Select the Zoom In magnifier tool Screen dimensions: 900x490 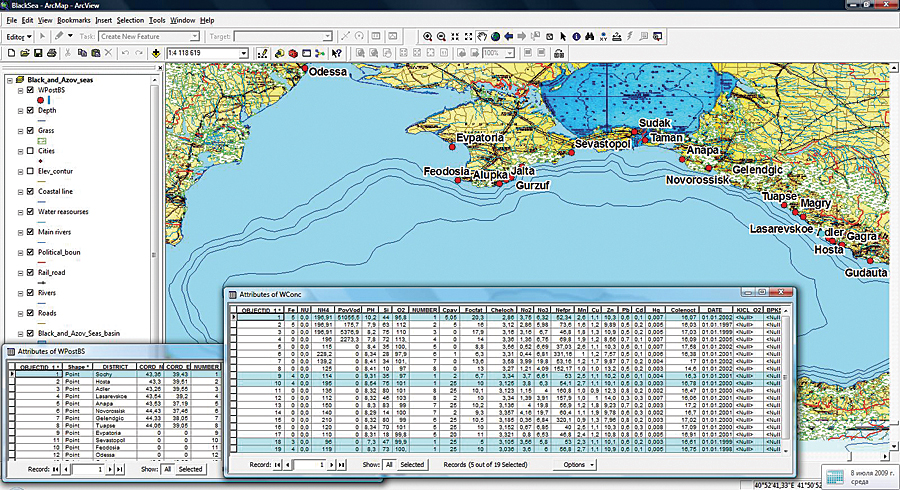pos(429,37)
